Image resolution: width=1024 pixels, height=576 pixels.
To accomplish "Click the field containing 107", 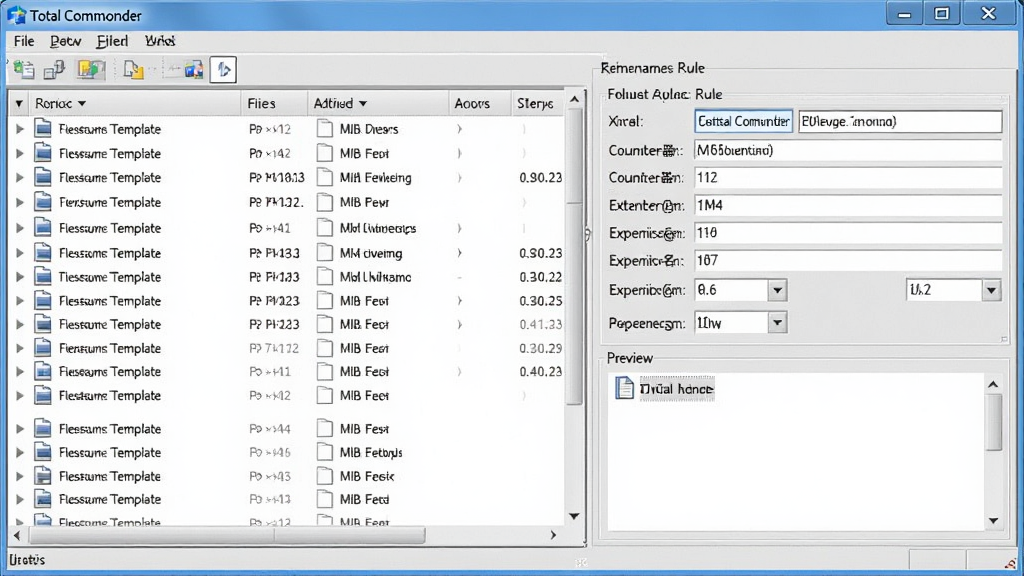I will 848,261.
